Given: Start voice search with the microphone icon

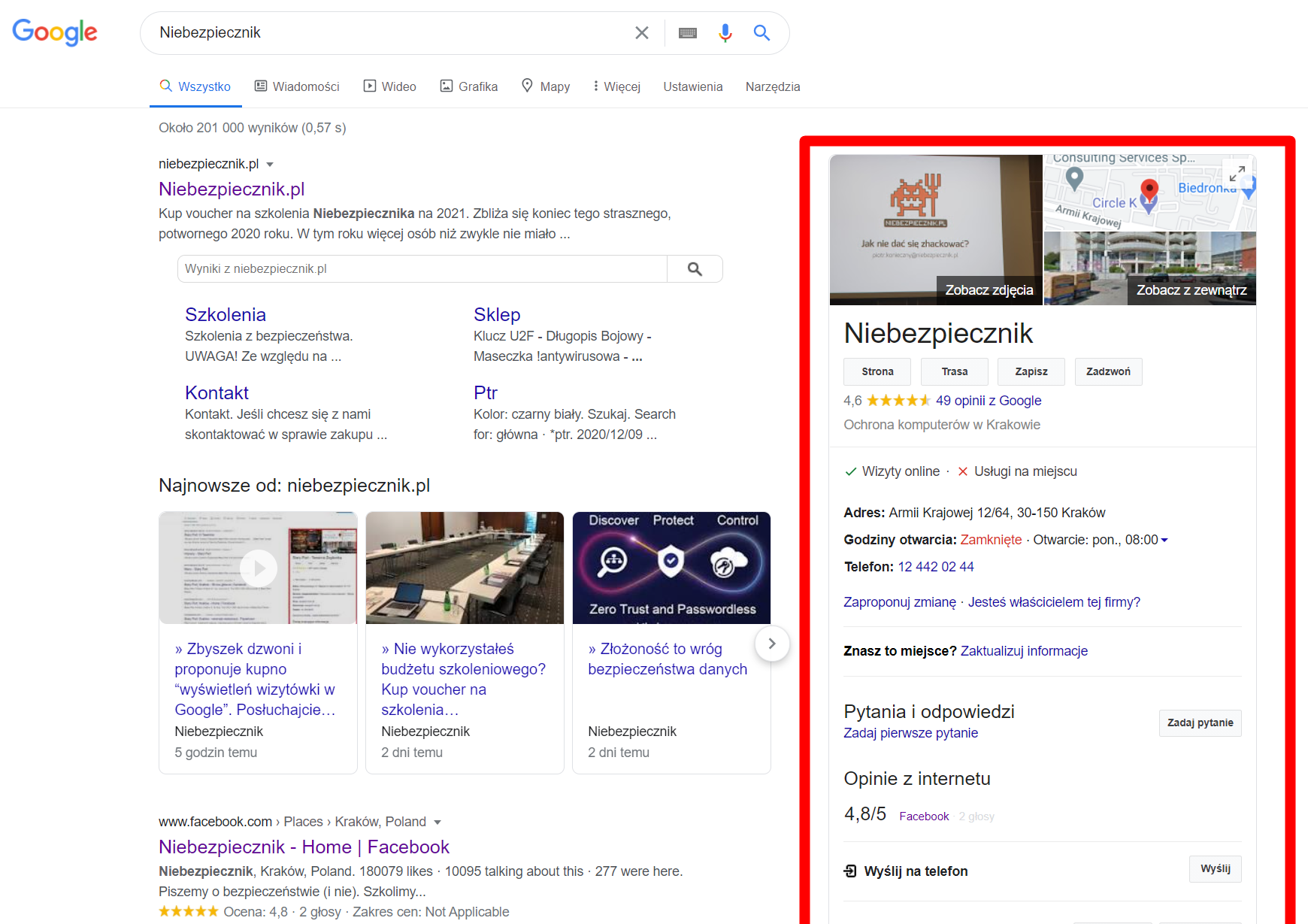Looking at the screenshot, I should pos(725,33).
